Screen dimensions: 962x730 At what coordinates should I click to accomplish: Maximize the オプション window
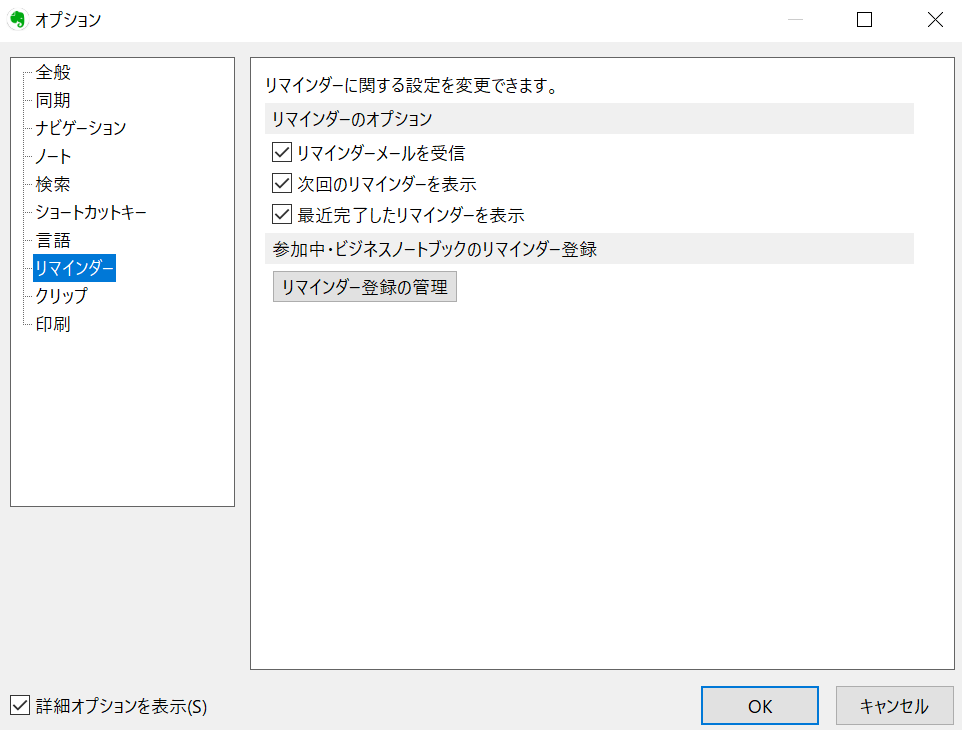pyautogui.click(x=865, y=19)
